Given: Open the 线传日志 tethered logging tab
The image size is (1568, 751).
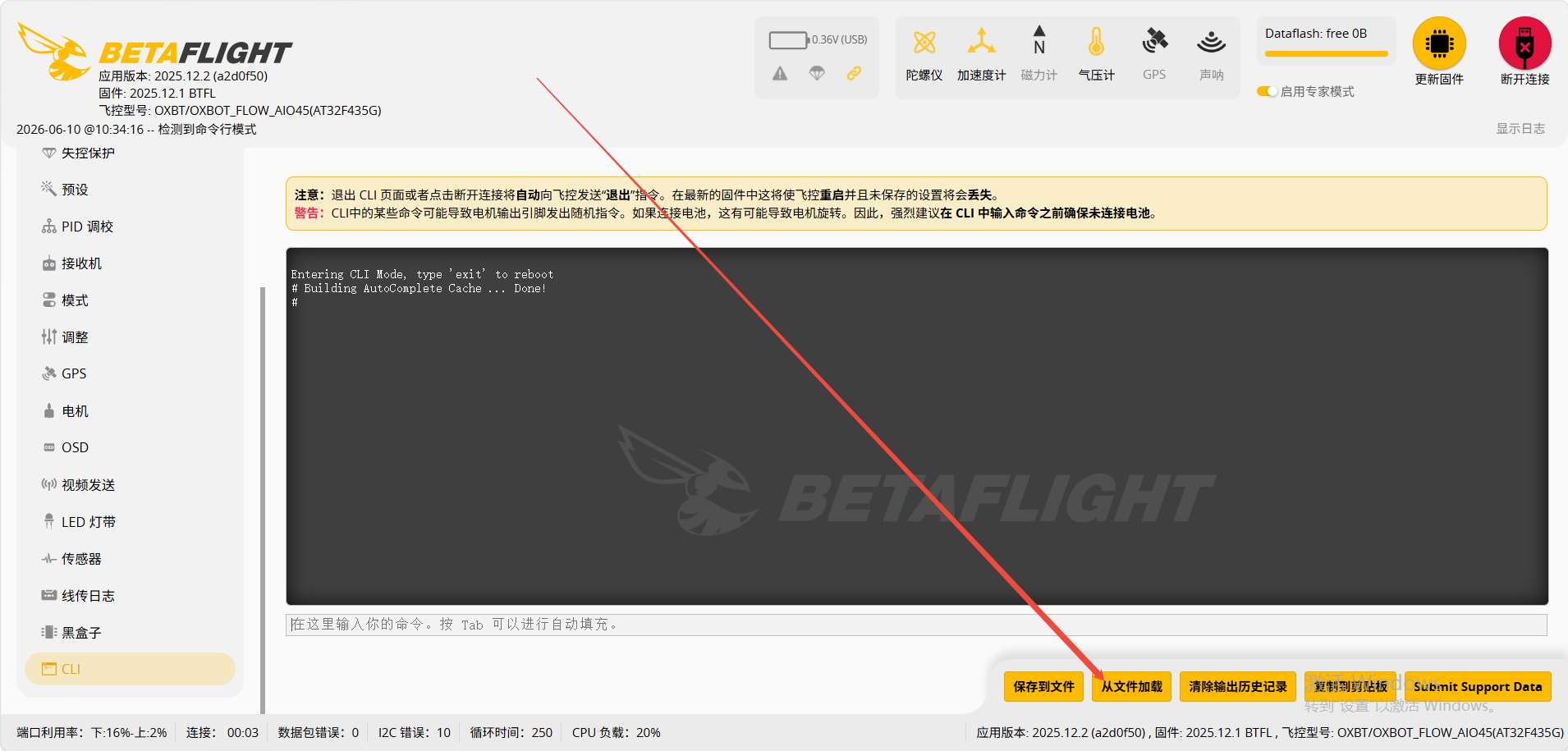Looking at the screenshot, I should click(130, 596).
